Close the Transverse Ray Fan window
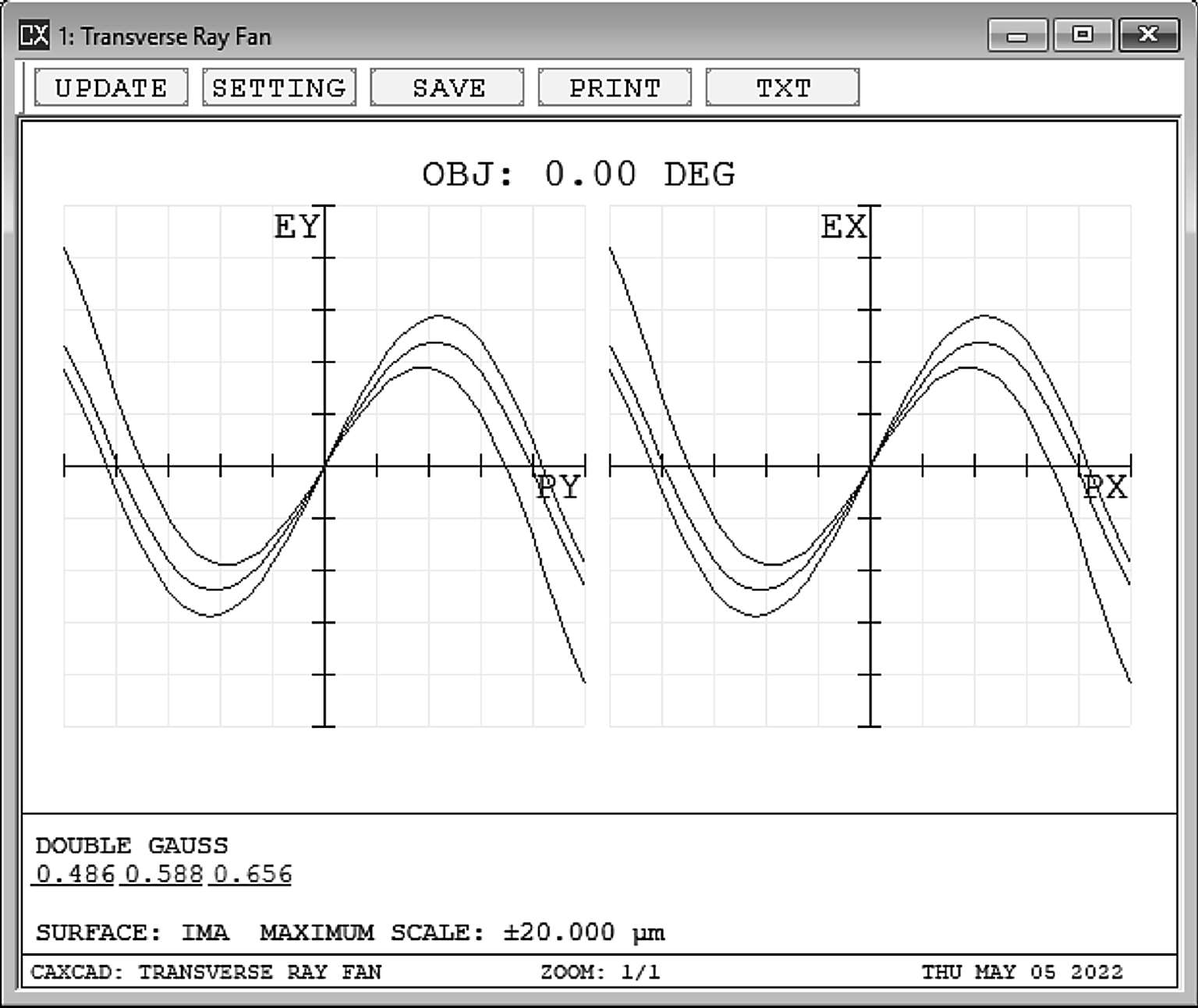1198x1008 pixels. (1148, 36)
